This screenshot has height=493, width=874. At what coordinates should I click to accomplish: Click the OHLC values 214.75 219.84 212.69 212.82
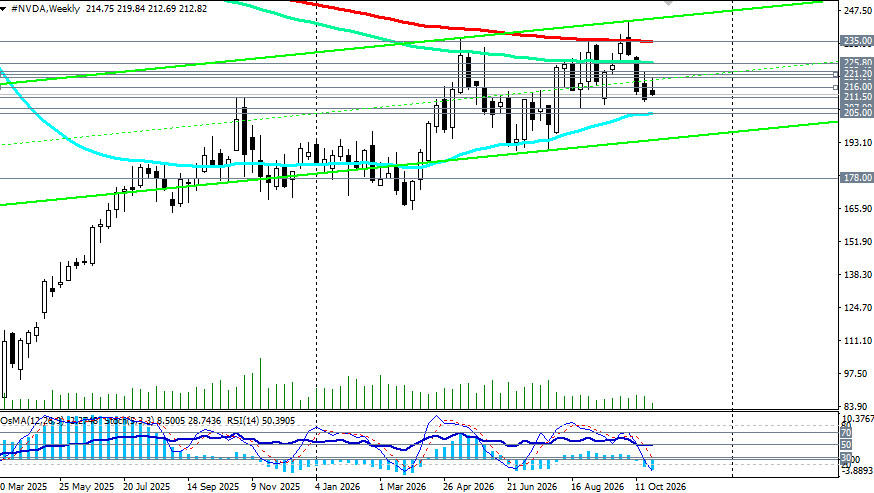point(147,9)
